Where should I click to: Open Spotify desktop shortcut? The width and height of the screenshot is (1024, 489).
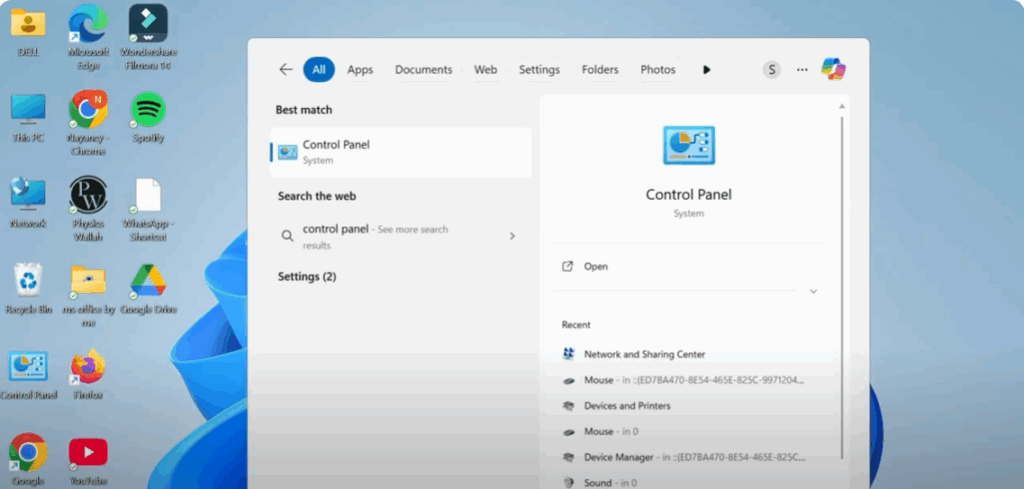(x=148, y=109)
